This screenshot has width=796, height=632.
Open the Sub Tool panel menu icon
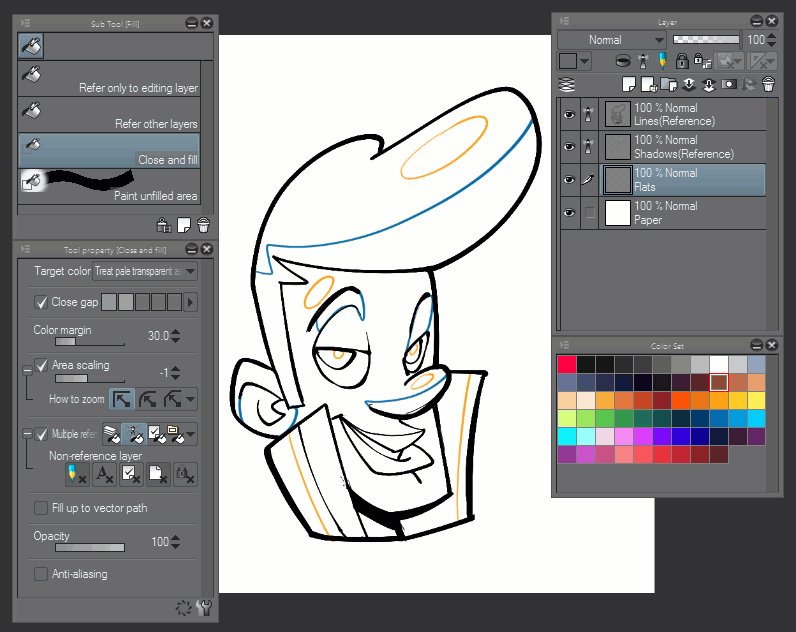25,23
